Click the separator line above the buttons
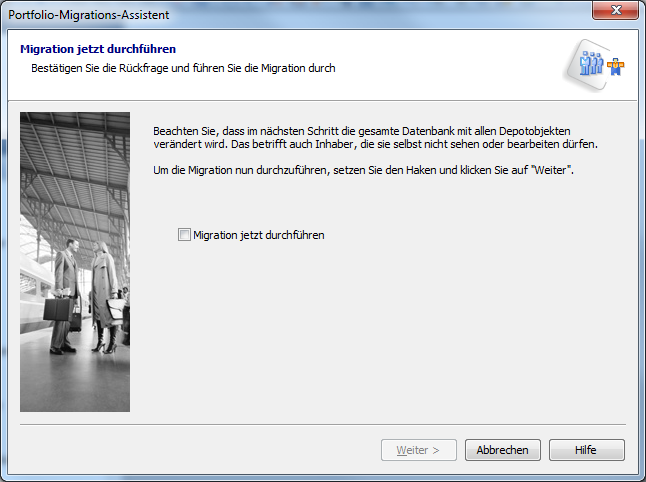The image size is (646, 482). click(322, 425)
